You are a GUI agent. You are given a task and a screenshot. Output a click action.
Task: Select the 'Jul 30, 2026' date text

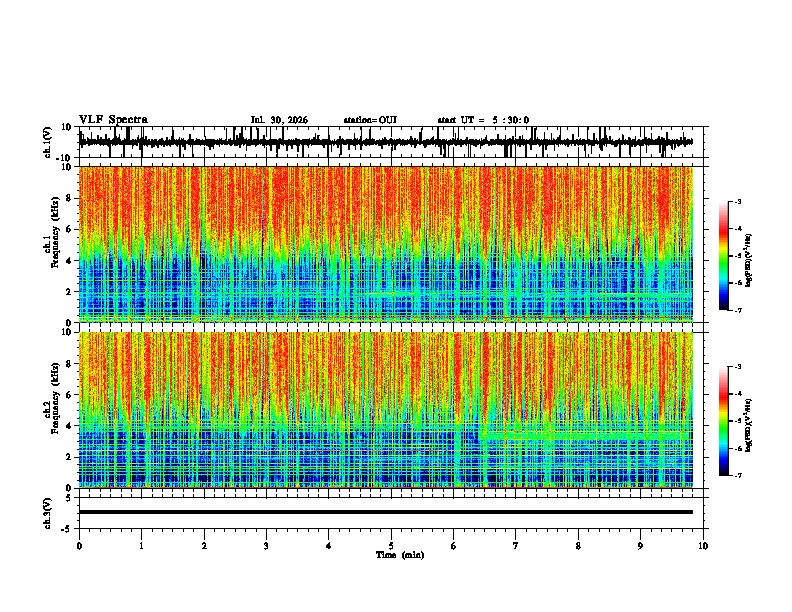279,120
